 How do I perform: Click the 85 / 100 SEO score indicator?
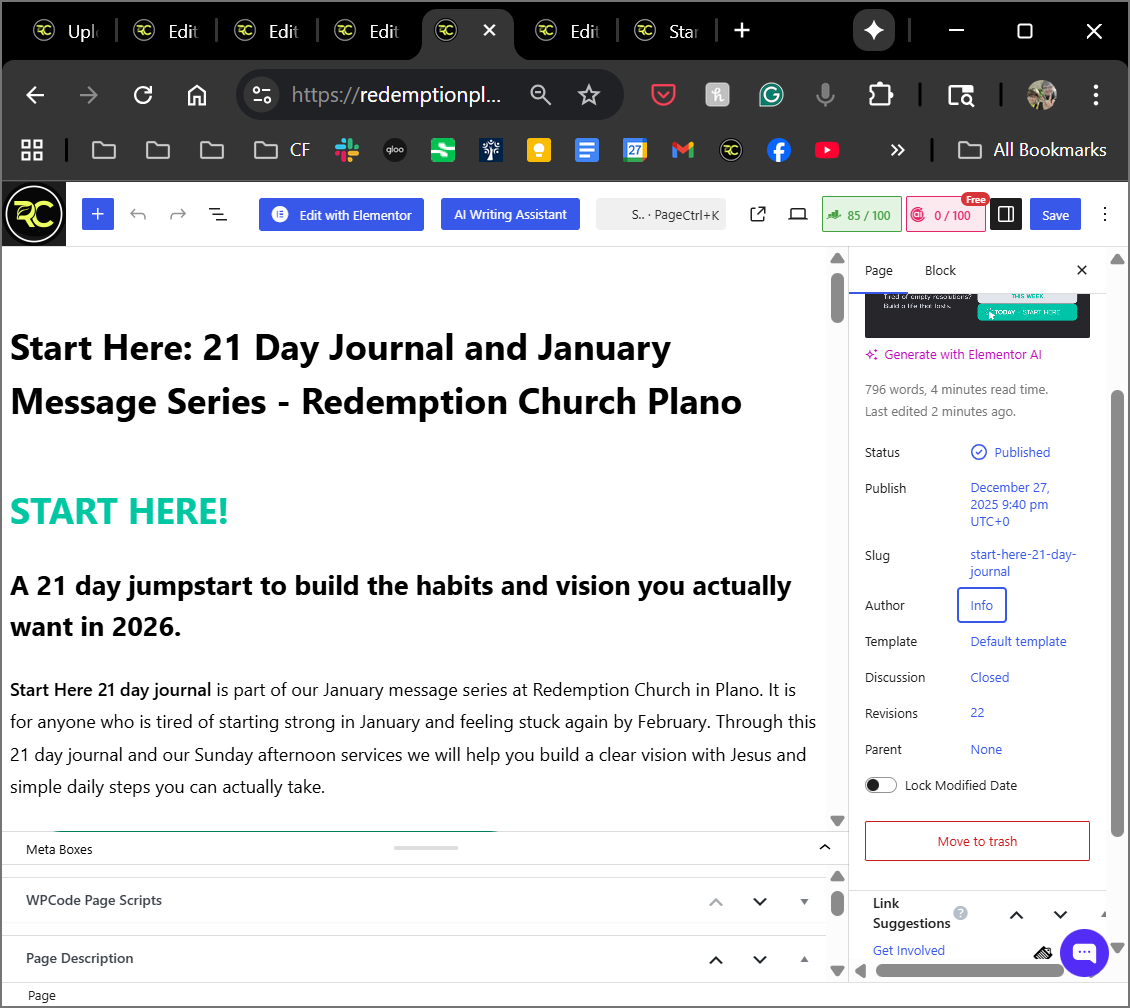pos(861,214)
